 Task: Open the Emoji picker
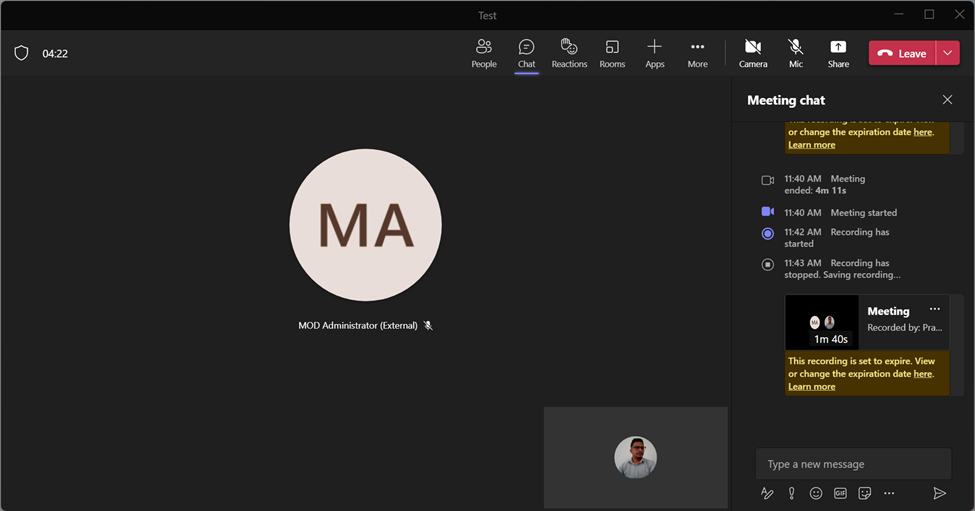tap(816, 493)
